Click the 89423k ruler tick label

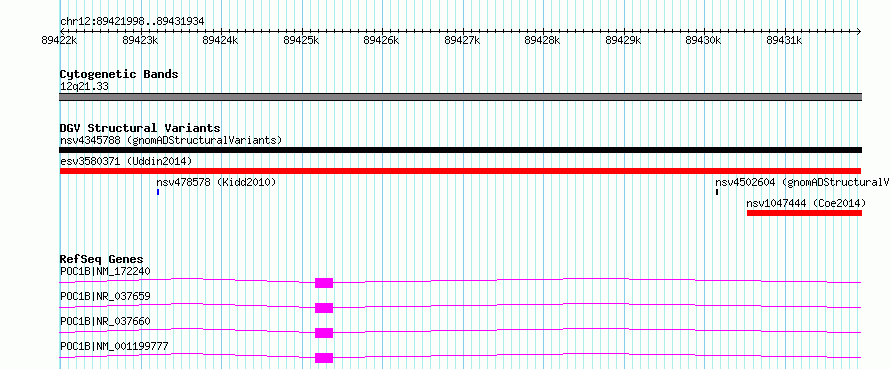pyautogui.click(x=140, y=40)
